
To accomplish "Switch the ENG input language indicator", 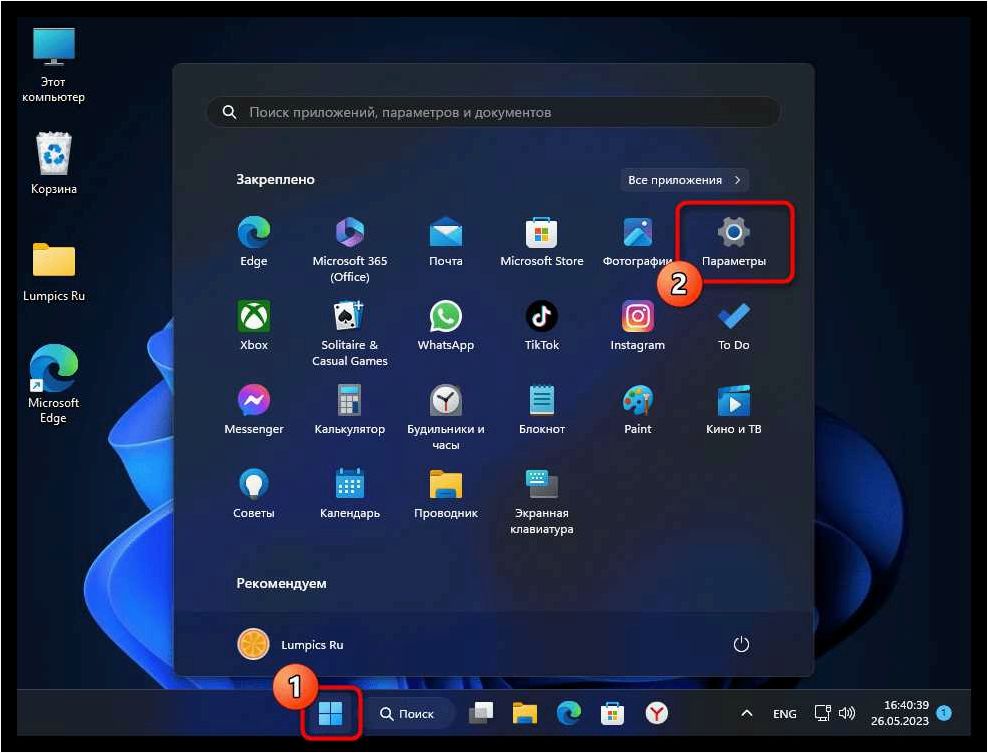I will (784, 713).
